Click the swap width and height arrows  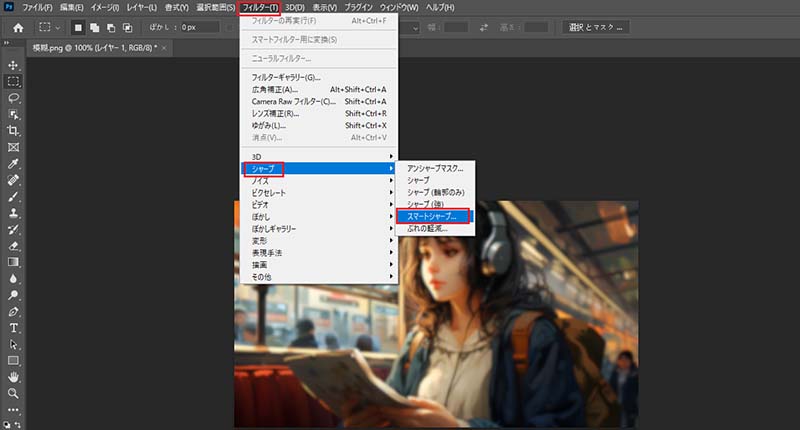point(484,28)
